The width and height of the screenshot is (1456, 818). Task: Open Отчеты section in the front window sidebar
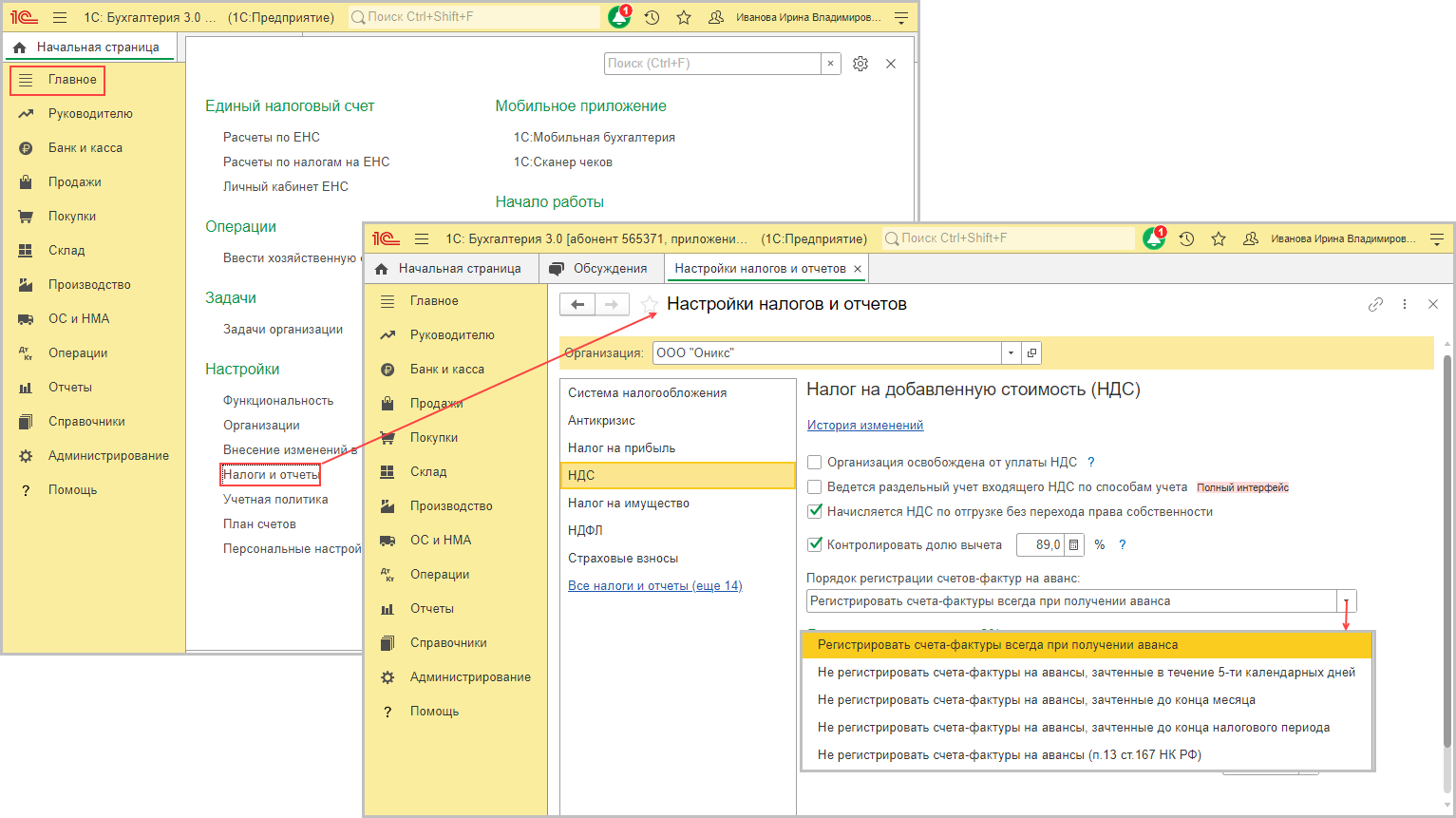tap(432, 609)
